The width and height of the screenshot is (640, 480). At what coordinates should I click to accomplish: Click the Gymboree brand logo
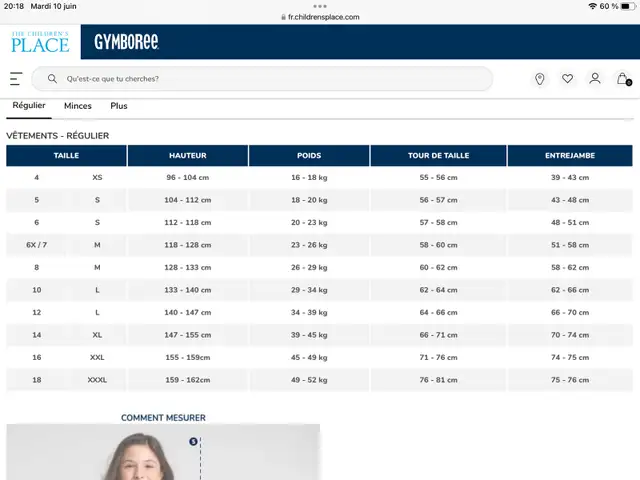[127, 42]
